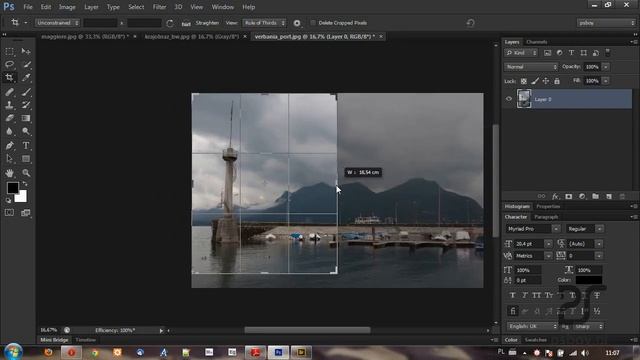Viewport: 640px width, 360px height.
Task: Toggle type layer filter
Action: [x=571, y=53]
